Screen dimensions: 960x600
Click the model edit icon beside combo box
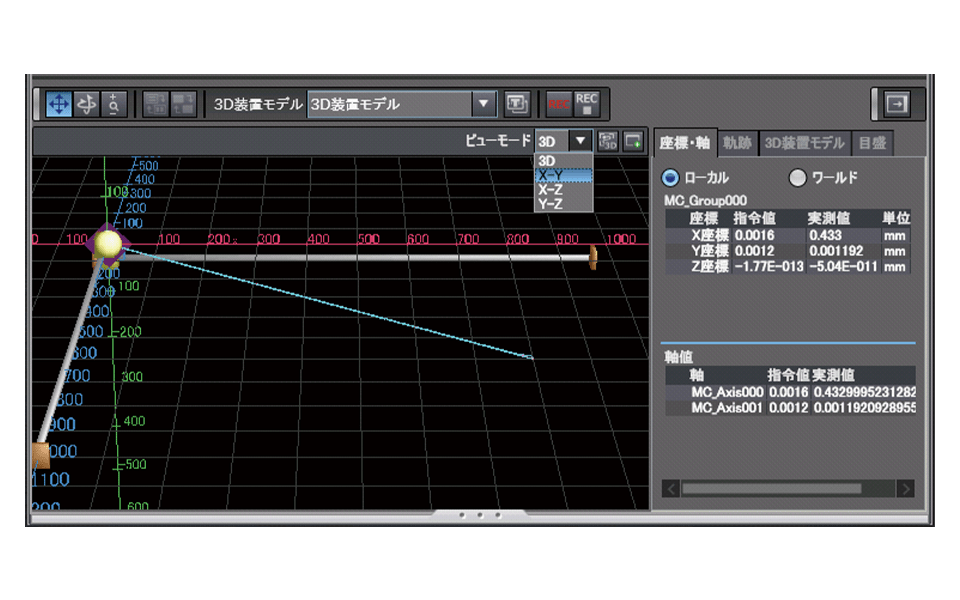[517, 104]
